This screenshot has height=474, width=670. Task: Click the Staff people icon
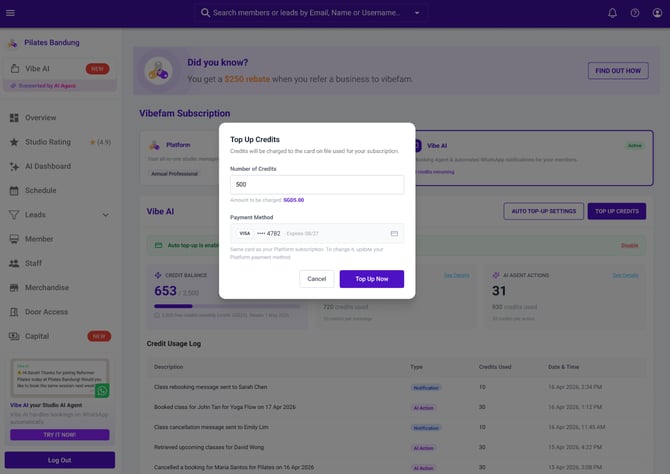14,263
